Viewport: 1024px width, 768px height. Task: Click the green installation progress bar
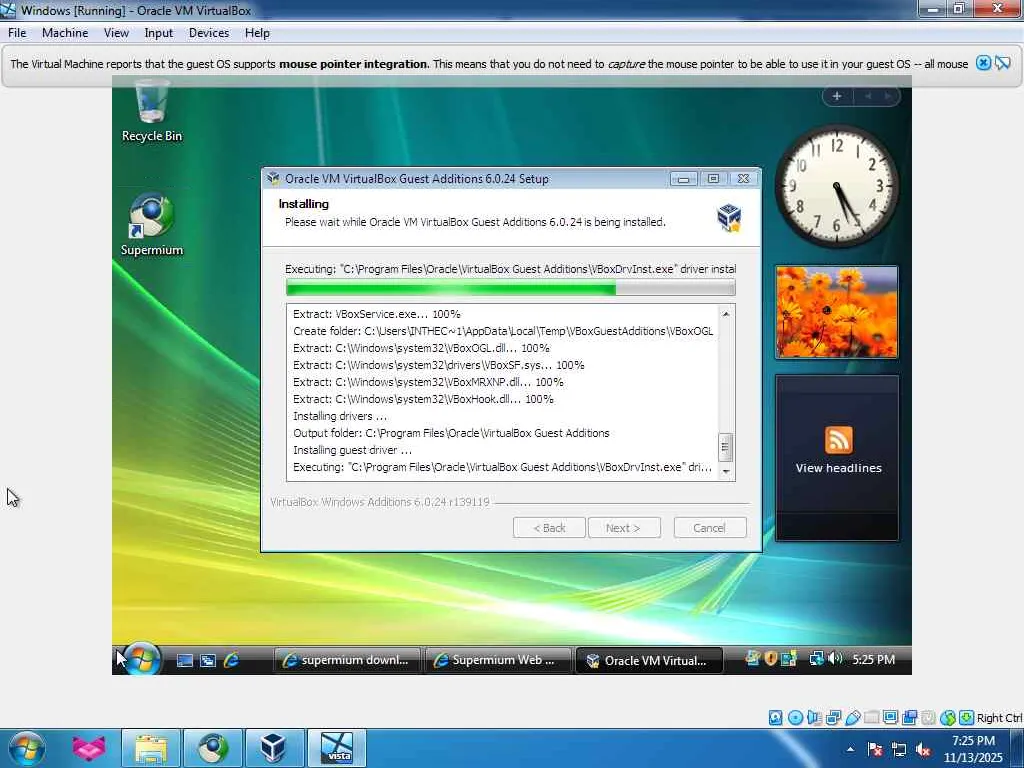coord(510,288)
